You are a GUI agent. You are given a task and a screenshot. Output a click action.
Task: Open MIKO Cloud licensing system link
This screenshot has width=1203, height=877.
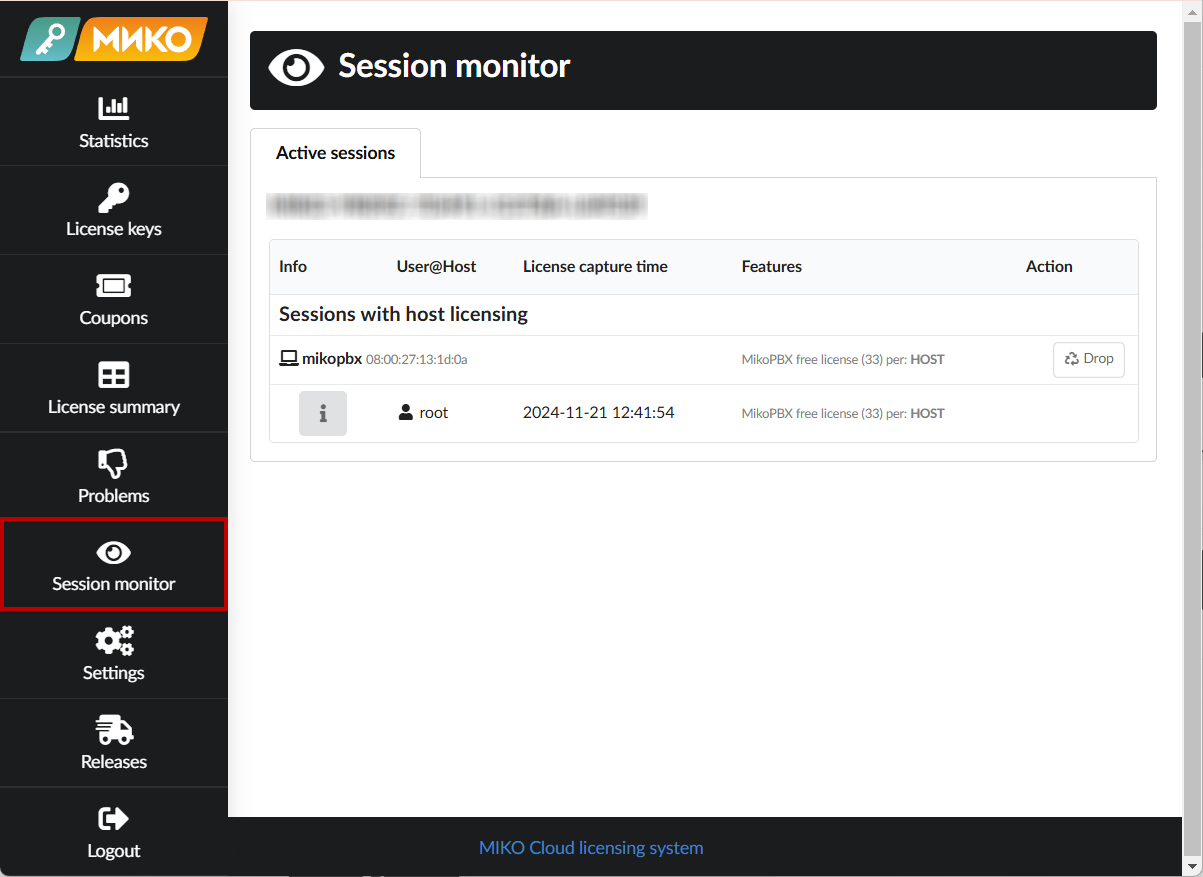[591, 848]
